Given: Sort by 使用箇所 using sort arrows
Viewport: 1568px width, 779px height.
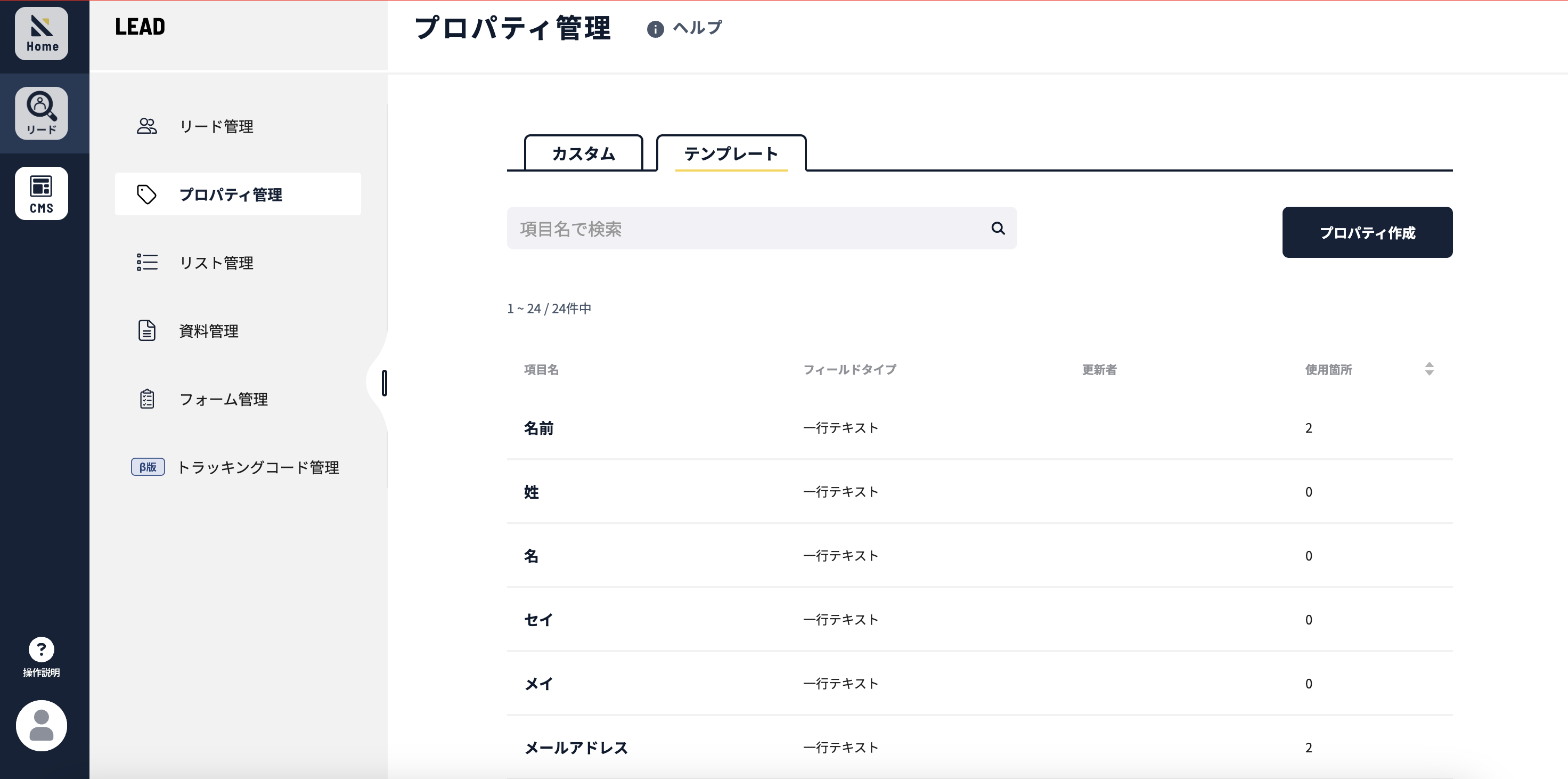Looking at the screenshot, I should pos(1429,369).
